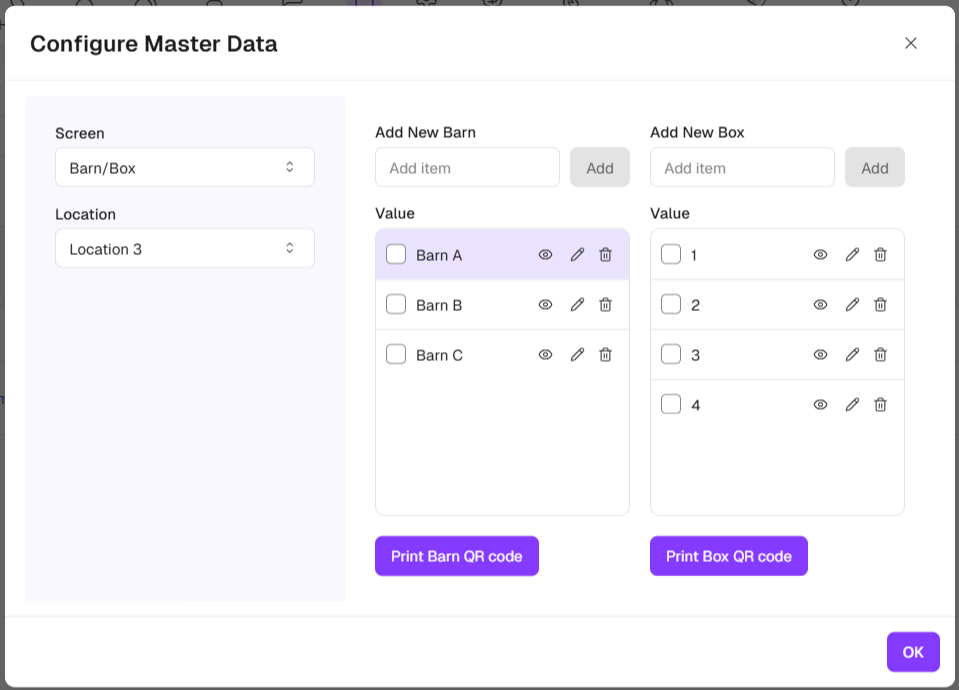This screenshot has height=690, width=959.
Task: Remove Barn C using trash icon
Action: (x=605, y=355)
